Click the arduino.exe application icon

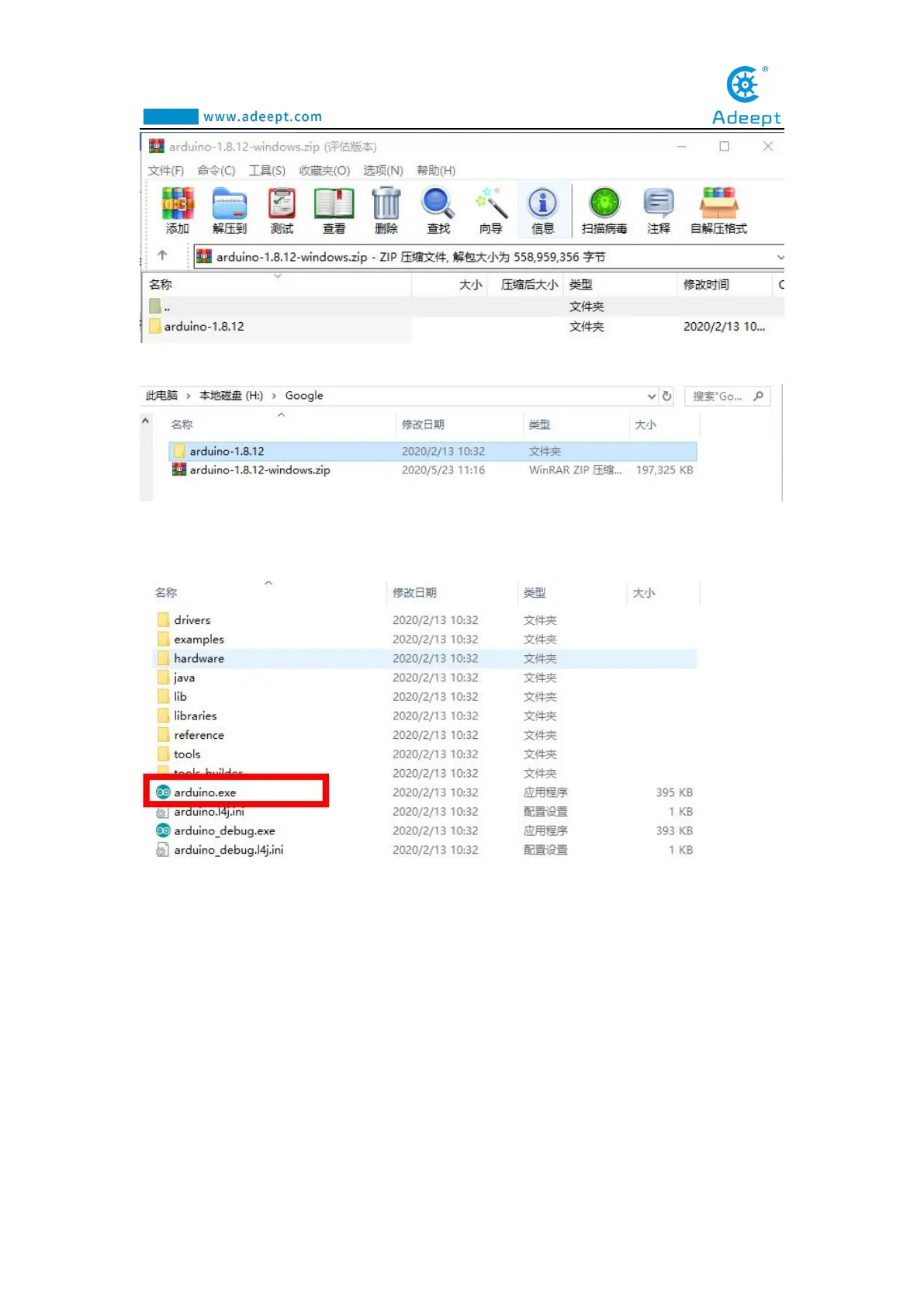tap(163, 792)
